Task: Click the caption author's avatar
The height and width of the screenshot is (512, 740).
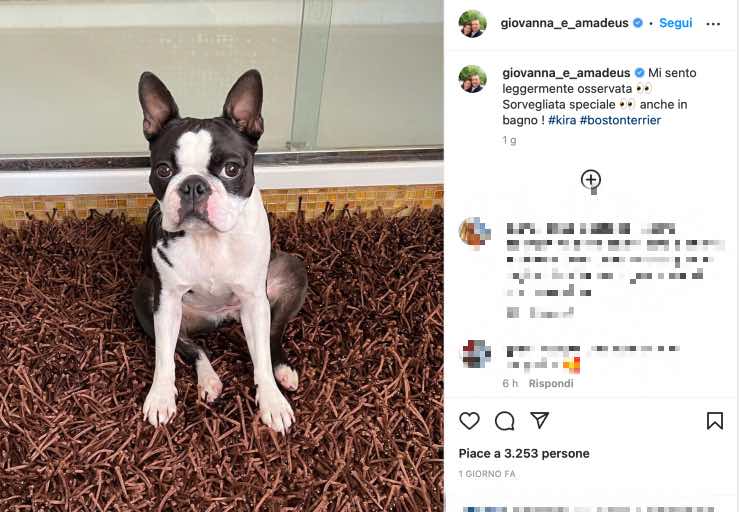Action: point(472,79)
